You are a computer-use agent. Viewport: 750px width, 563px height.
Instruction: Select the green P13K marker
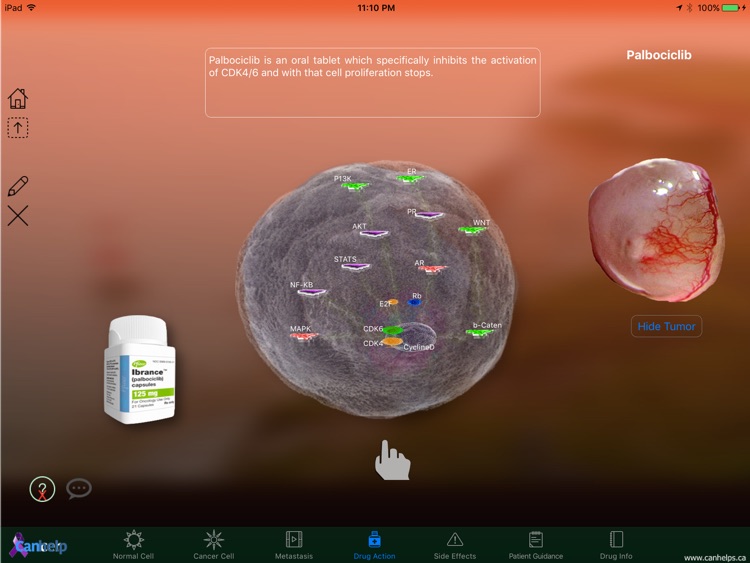(355, 186)
